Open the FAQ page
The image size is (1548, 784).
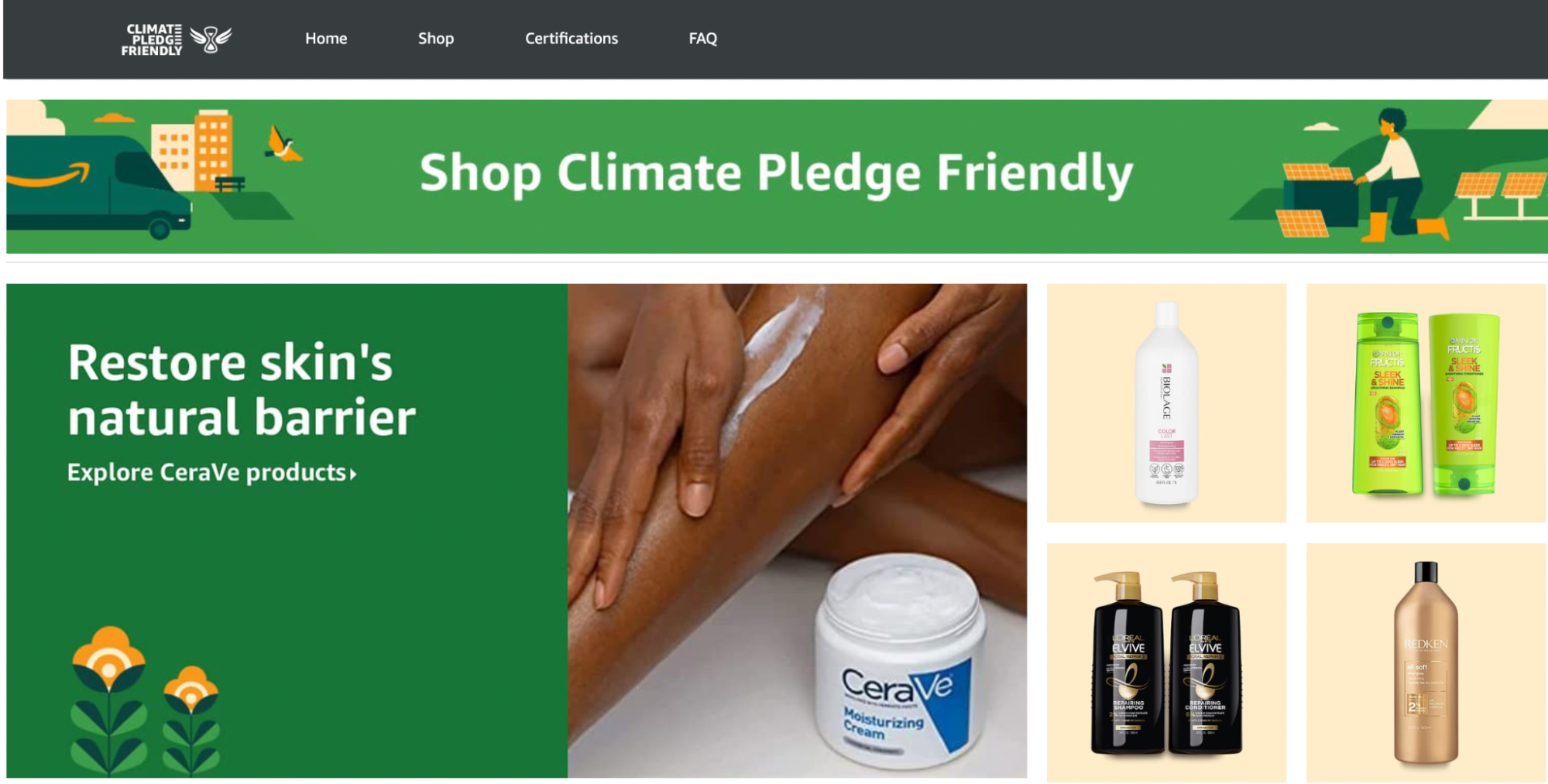(703, 39)
